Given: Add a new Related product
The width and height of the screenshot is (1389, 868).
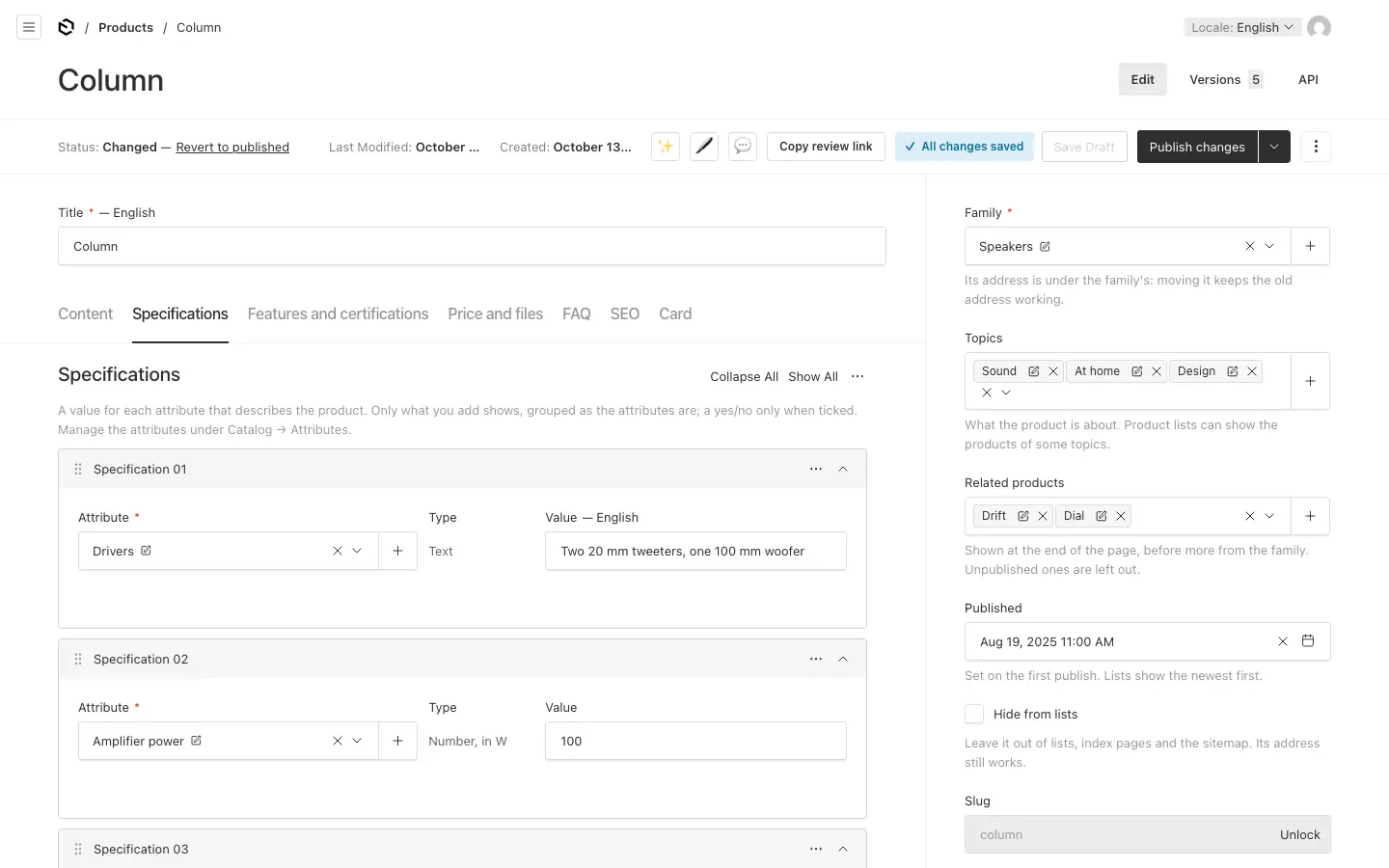Looking at the screenshot, I should (x=1310, y=516).
